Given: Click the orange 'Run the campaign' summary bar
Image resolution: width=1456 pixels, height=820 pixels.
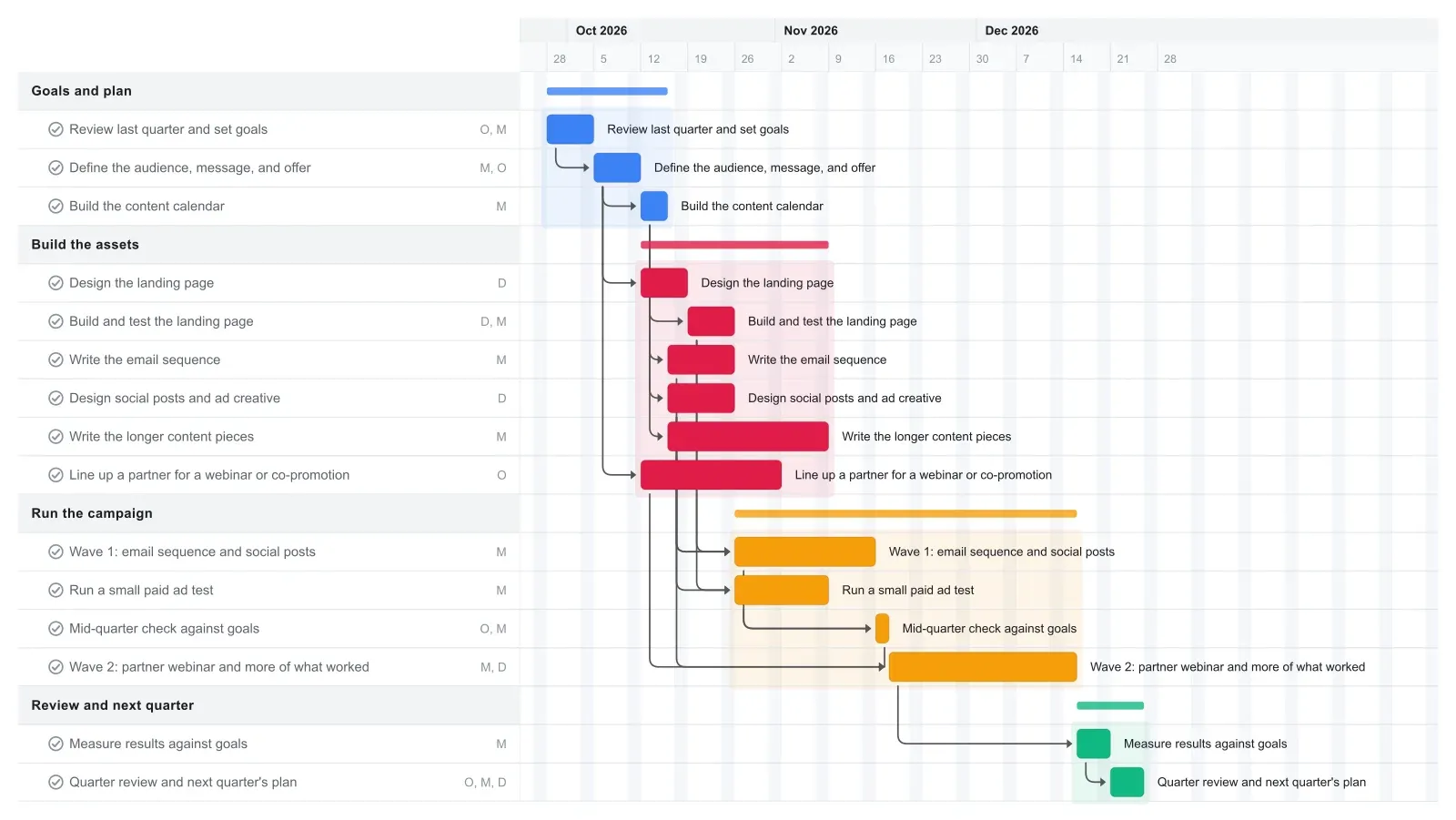Looking at the screenshot, I should point(905,513).
